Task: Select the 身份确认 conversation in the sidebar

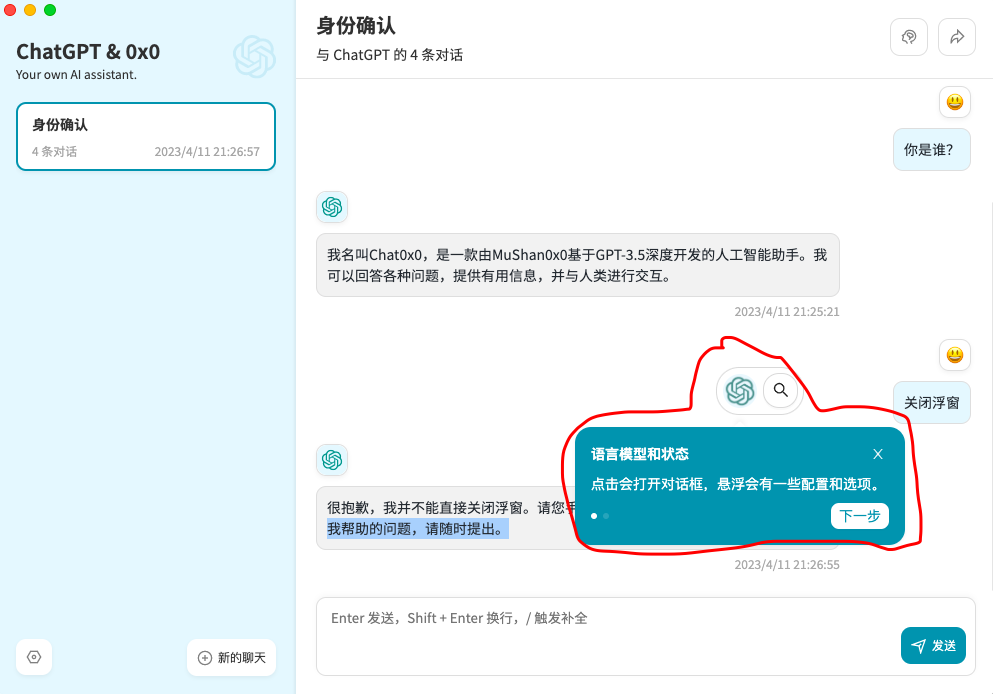Action: 146,134
